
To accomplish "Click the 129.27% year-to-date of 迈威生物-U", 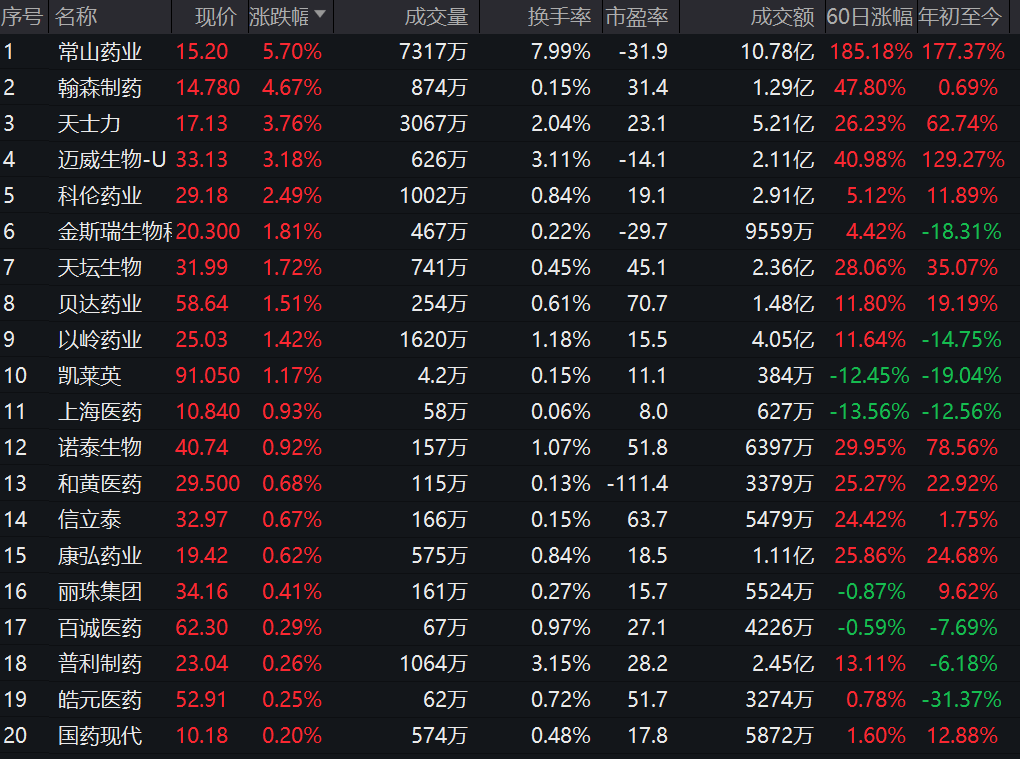I will (963, 159).
